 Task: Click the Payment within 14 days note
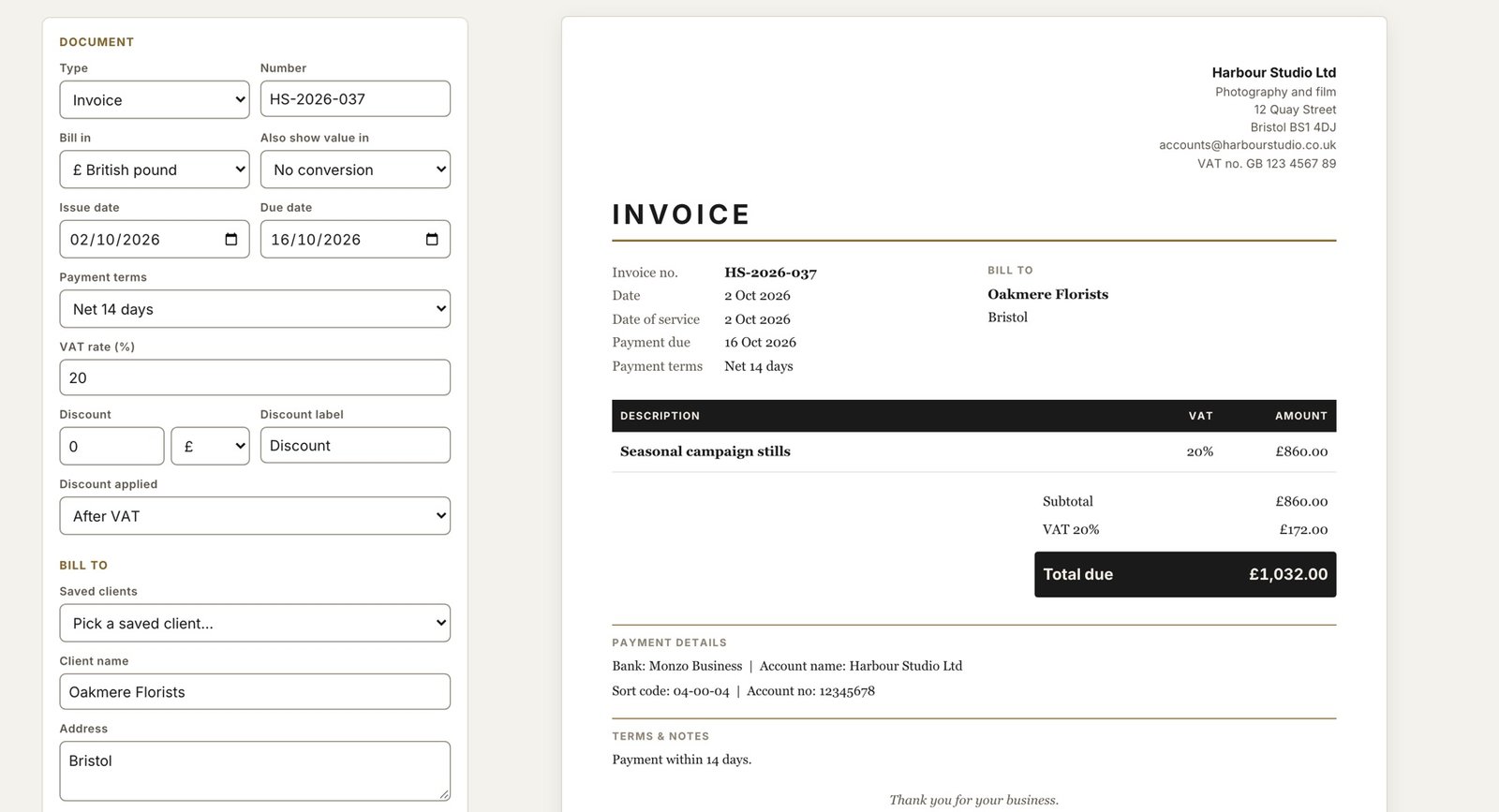pyautogui.click(x=681, y=760)
